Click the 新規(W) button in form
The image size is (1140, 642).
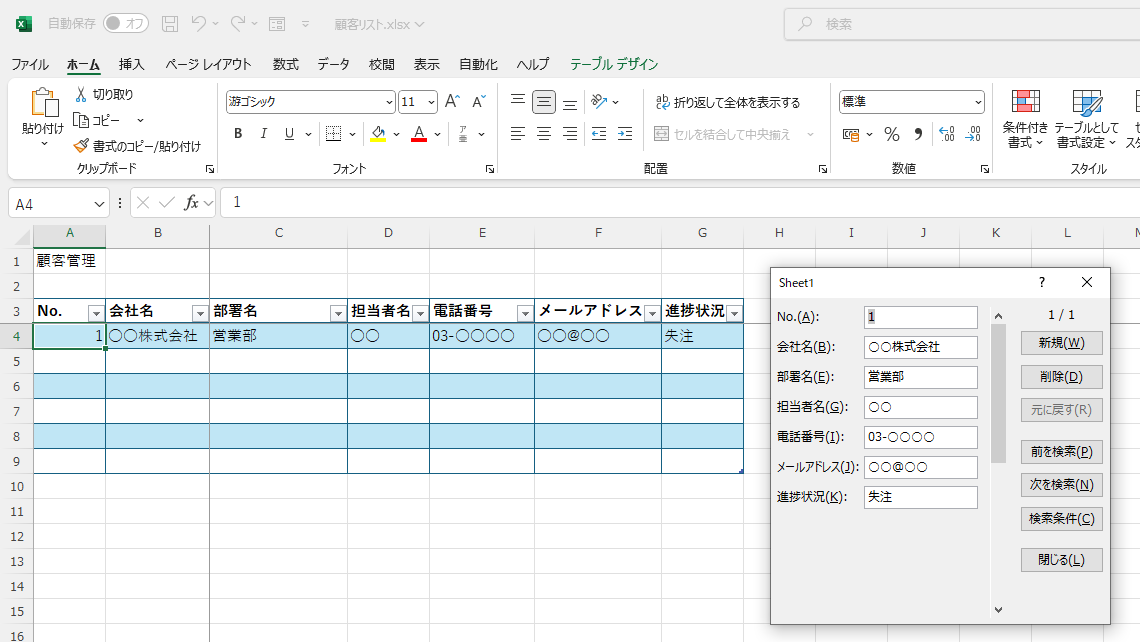click(x=1061, y=343)
